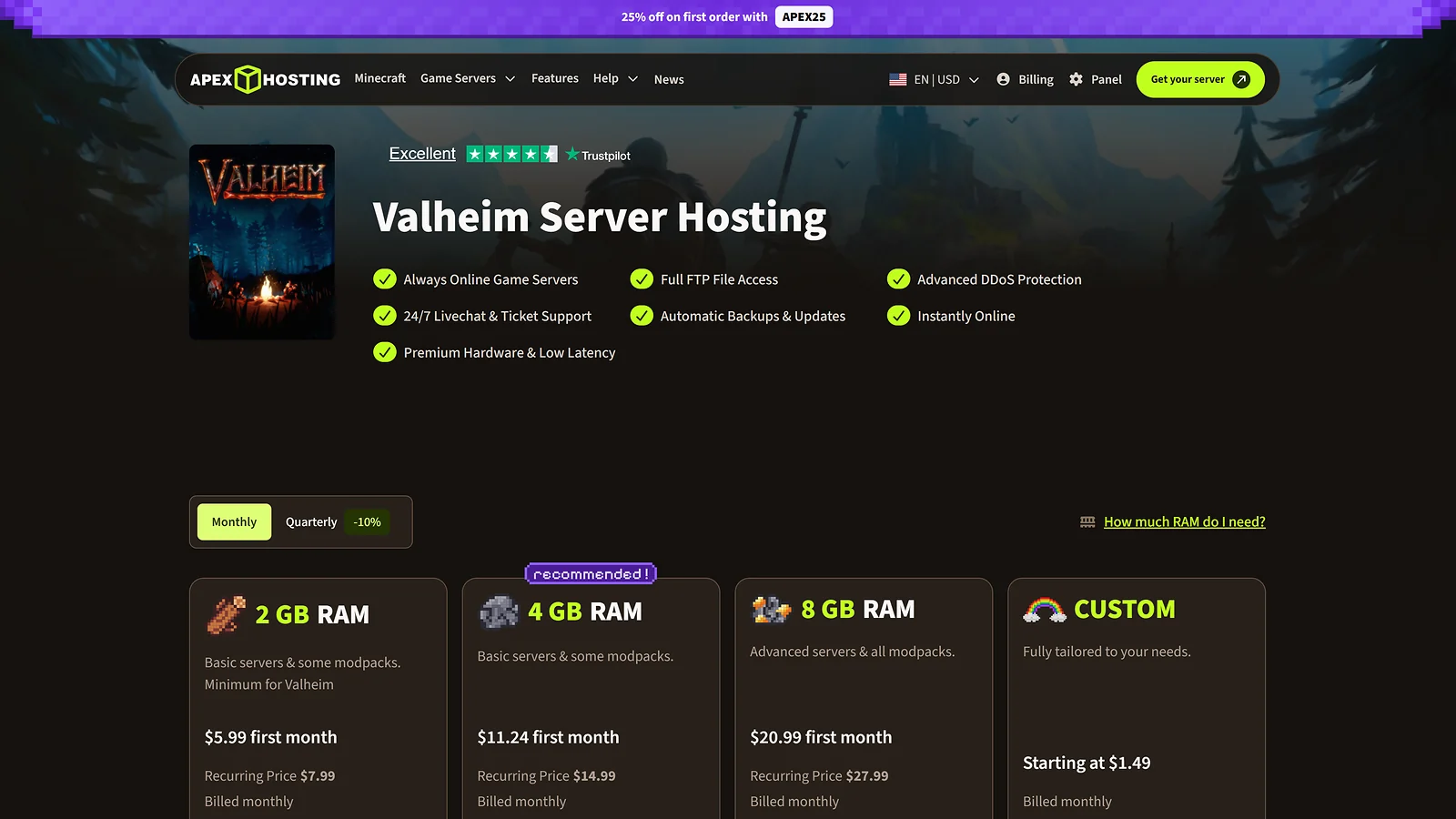
Task: Click Minimum for Valheim text
Action: coord(268,684)
